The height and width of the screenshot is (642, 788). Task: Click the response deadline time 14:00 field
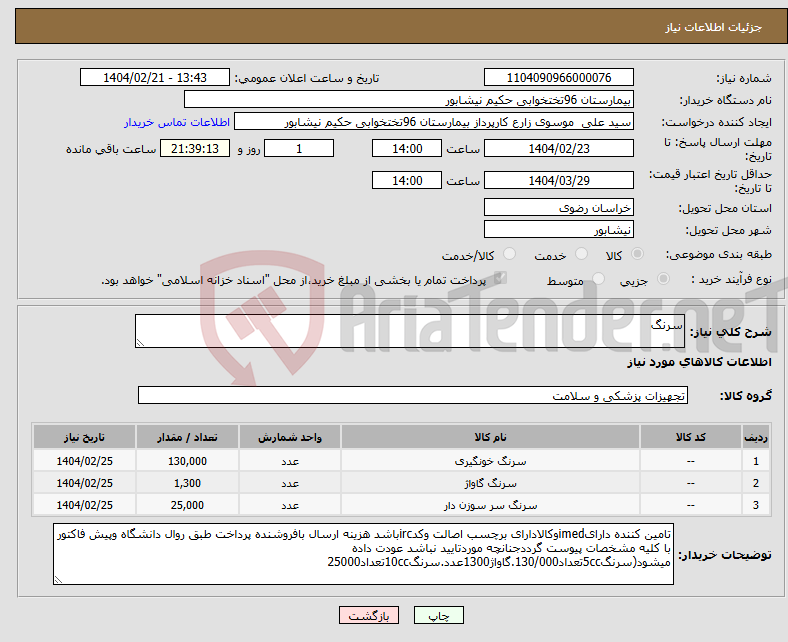pos(407,148)
